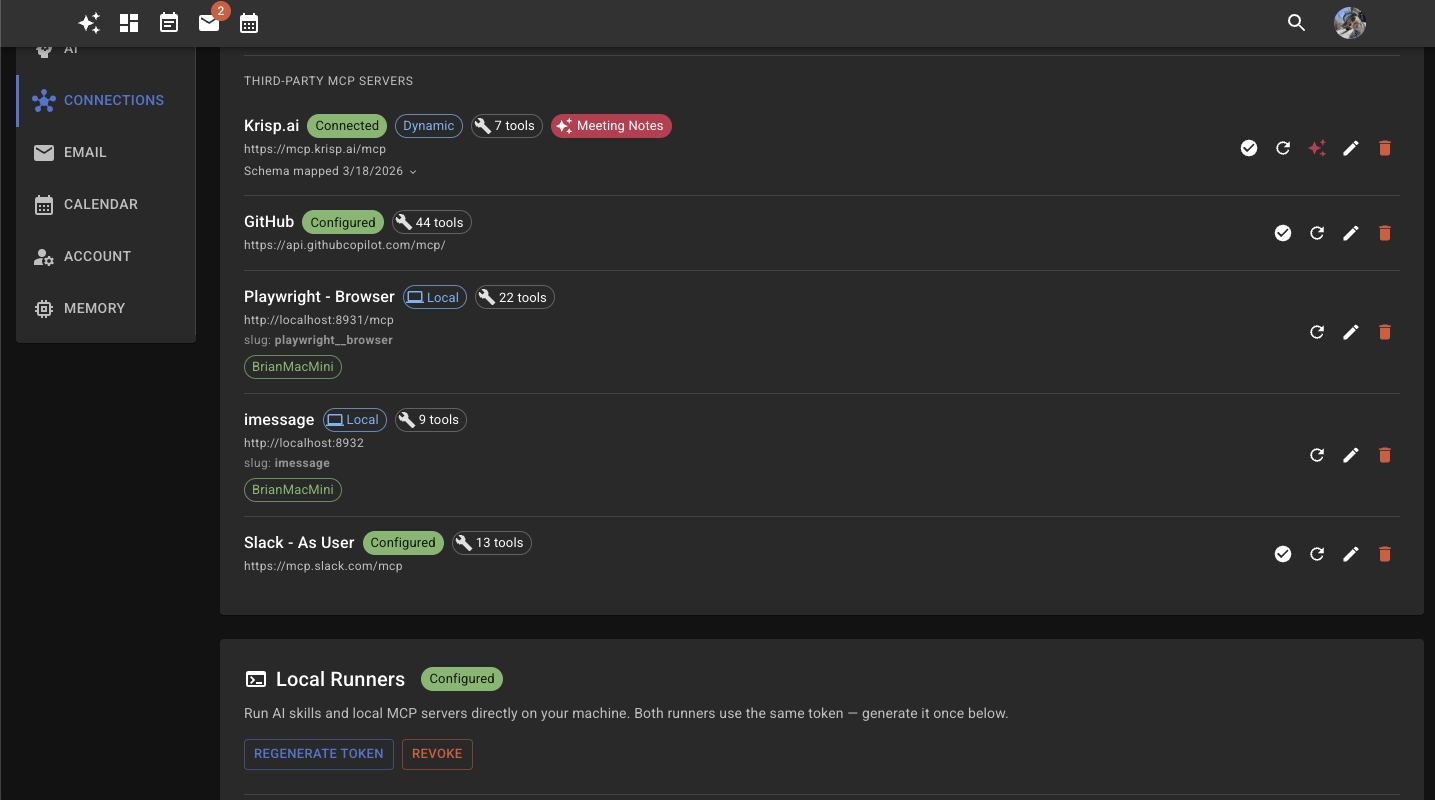Refresh the Krisp.ai server

pos(1283,148)
